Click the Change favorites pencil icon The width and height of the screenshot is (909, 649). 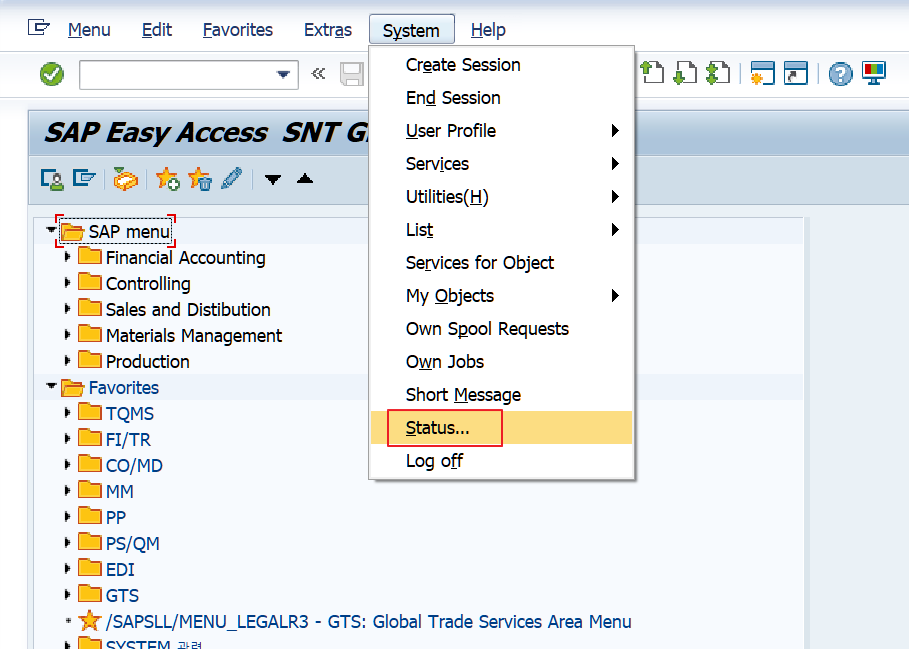(232, 178)
